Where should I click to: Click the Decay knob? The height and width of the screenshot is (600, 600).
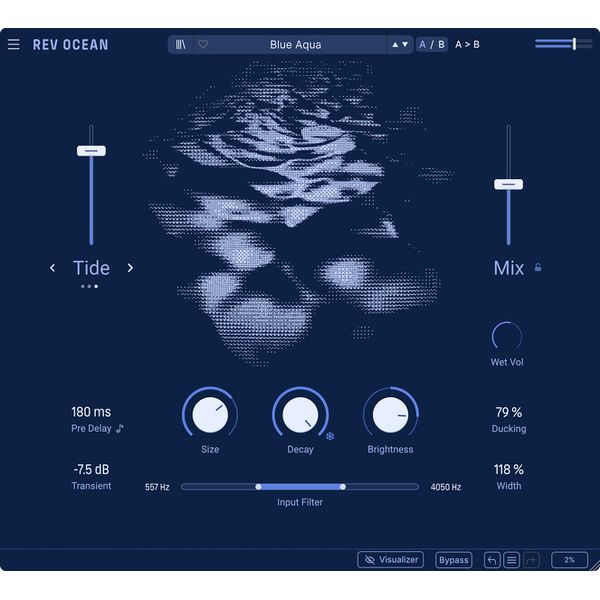300,415
